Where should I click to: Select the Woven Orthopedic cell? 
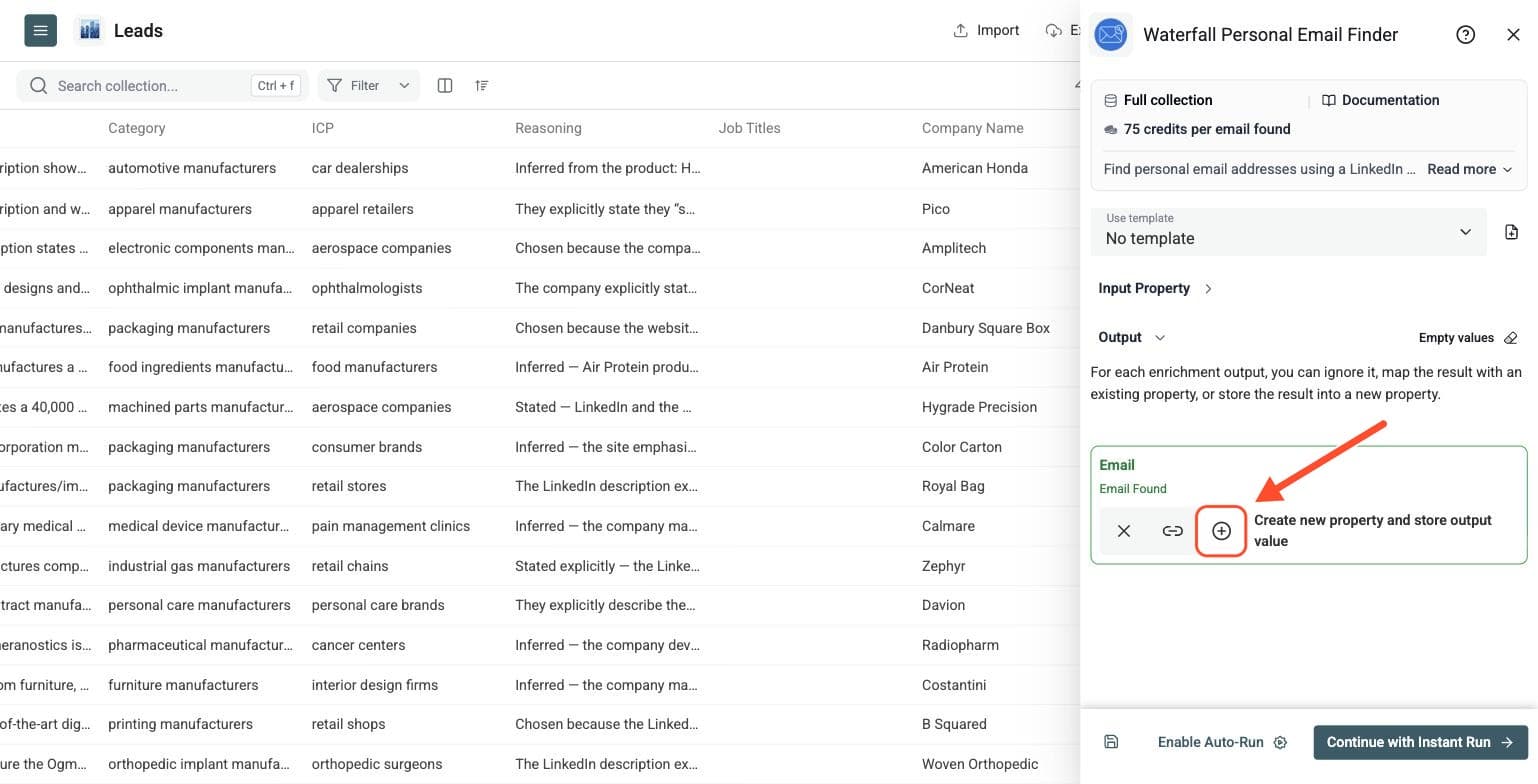click(x=980, y=764)
